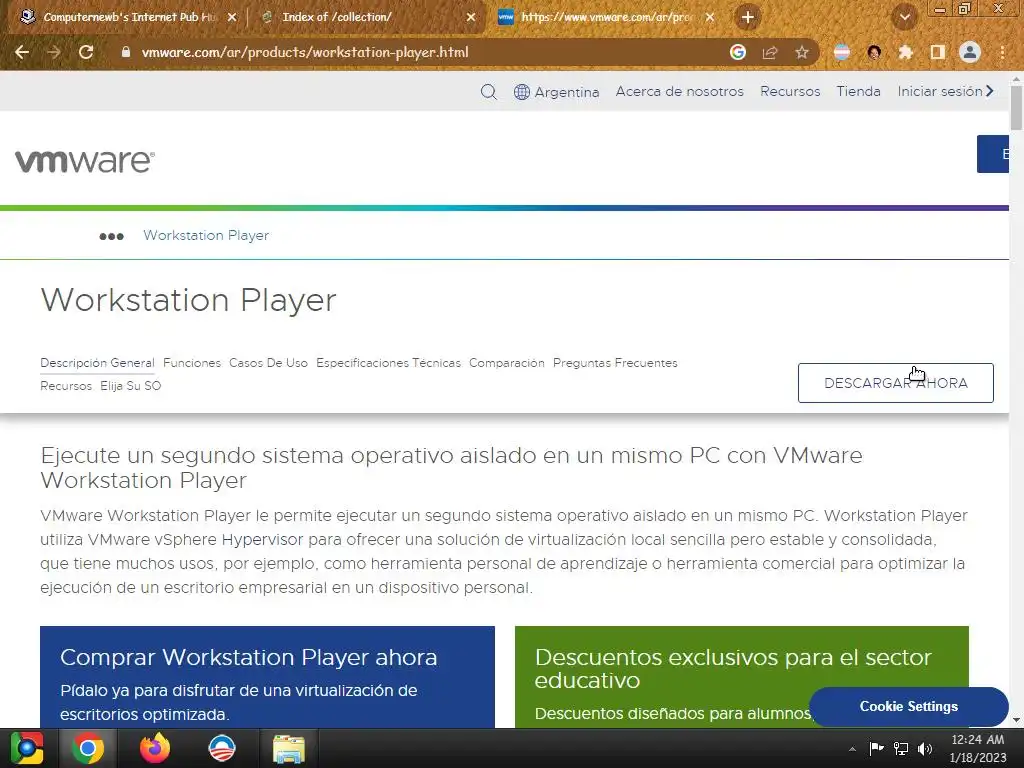Click Workstation Player breadcrumb link
Viewport: 1024px width, 768px height.
pos(206,235)
